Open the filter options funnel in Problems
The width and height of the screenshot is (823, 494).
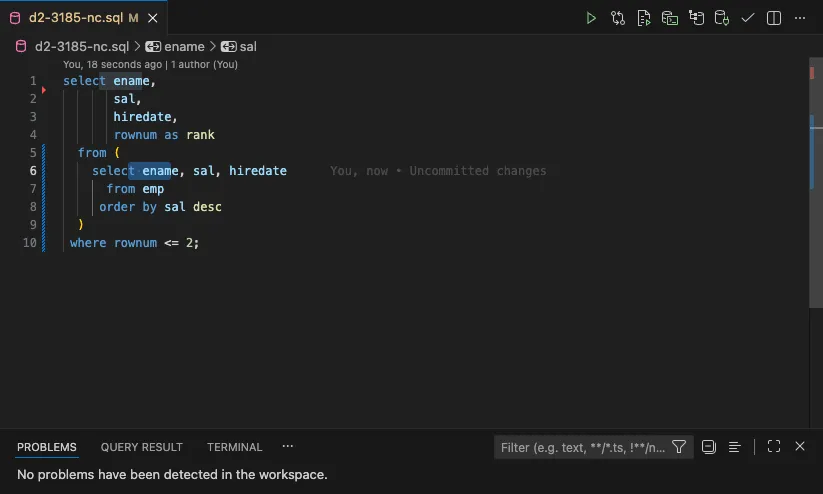[x=679, y=447]
